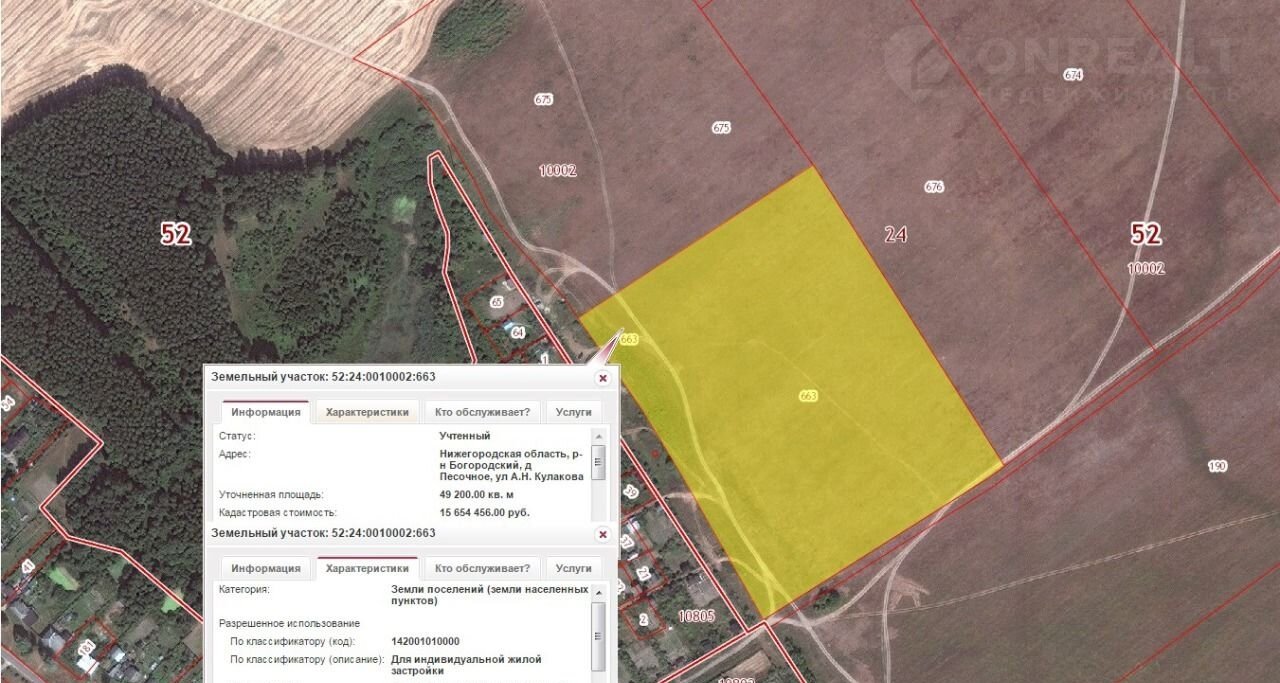The width and height of the screenshot is (1280, 683).
Task: Select parcel 674 marker on the map
Action: [x=1073, y=75]
